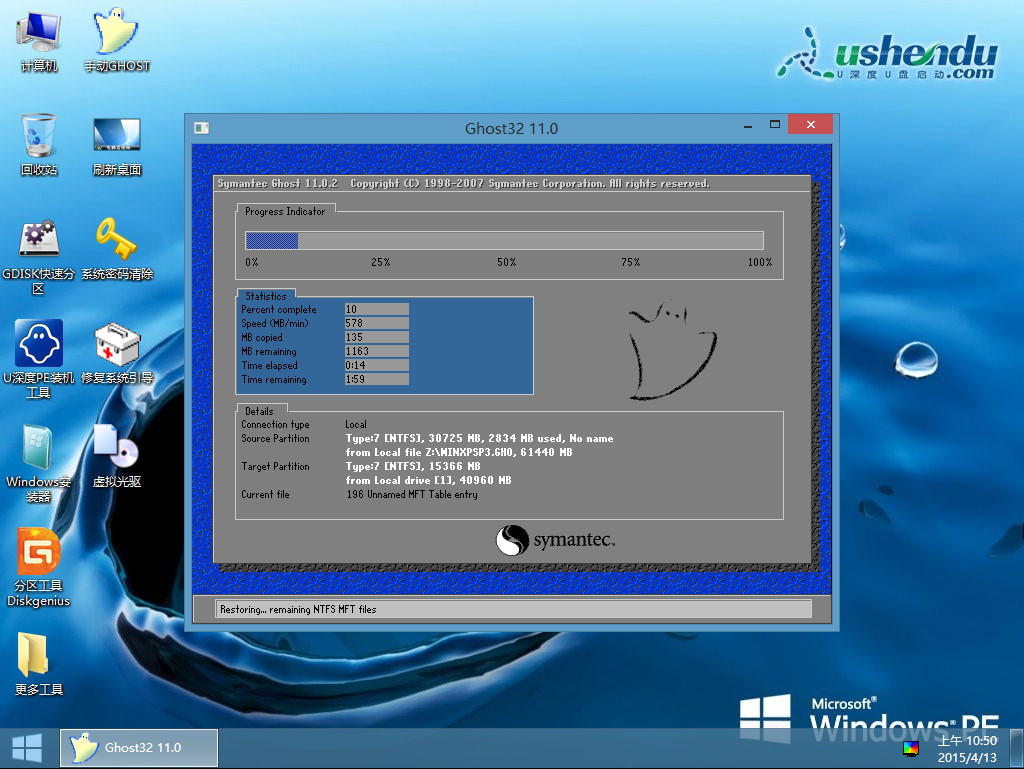Click the system tray color display icon
Image resolution: width=1024 pixels, height=769 pixels.
[x=911, y=749]
